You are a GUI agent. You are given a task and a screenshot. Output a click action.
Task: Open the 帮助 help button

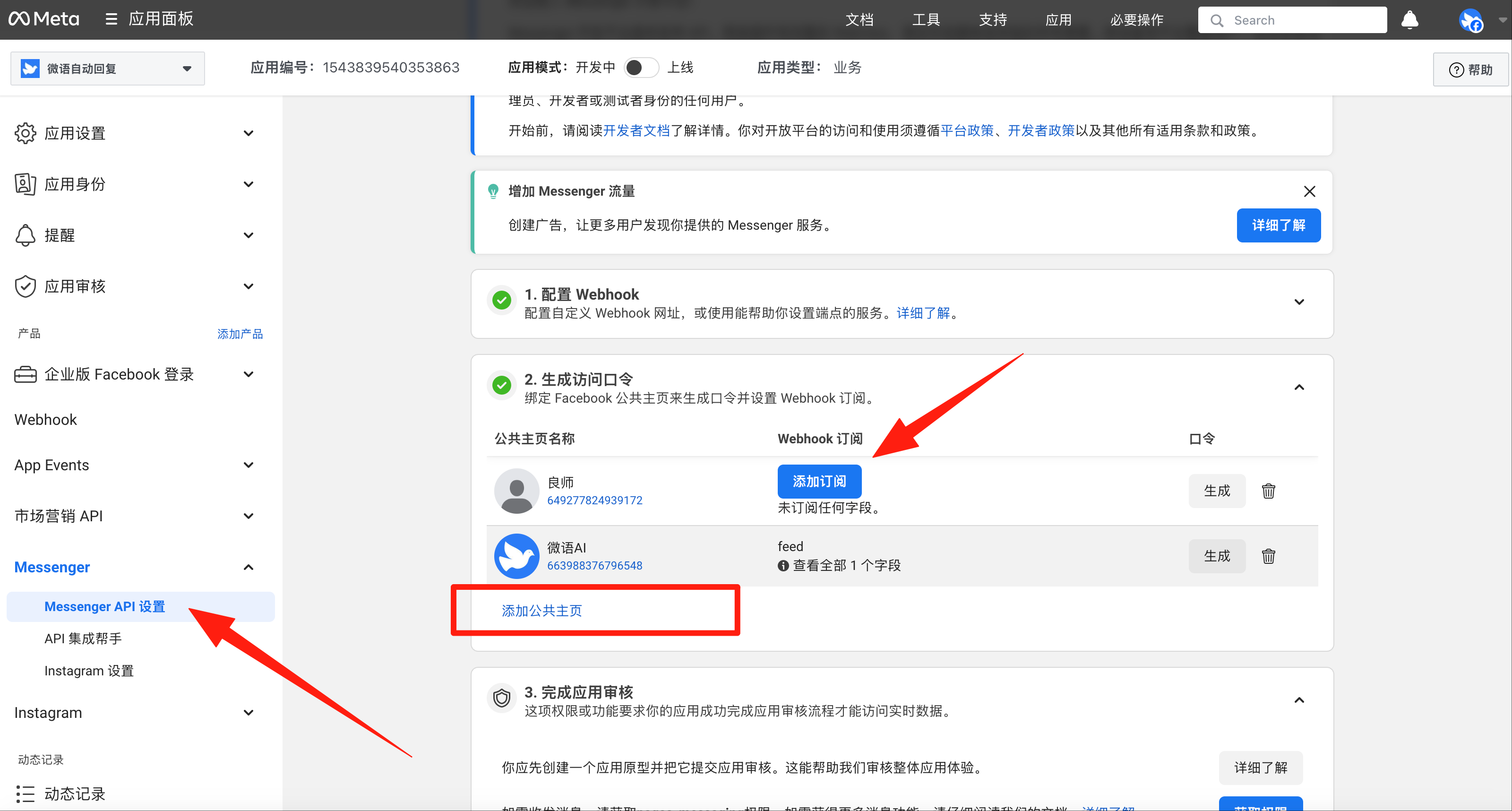(x=1471, y=69)
